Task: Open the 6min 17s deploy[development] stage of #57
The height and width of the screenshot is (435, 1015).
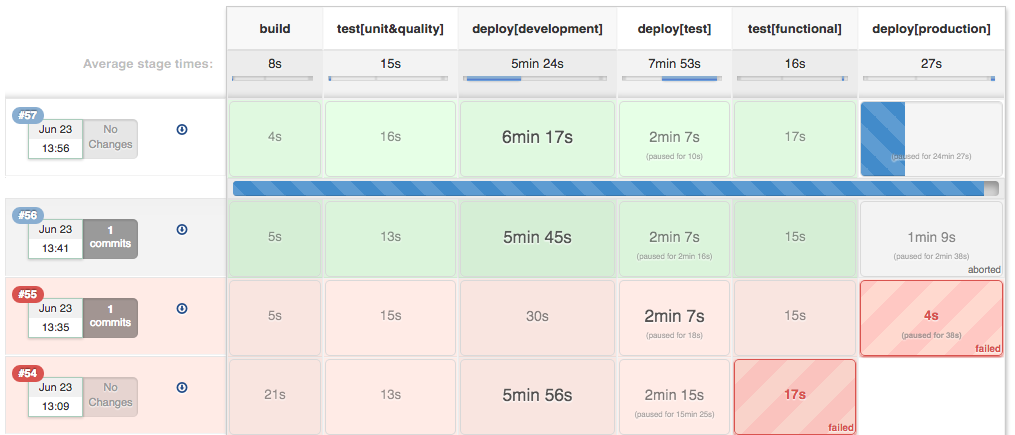Action: click(x=537, y=139)
